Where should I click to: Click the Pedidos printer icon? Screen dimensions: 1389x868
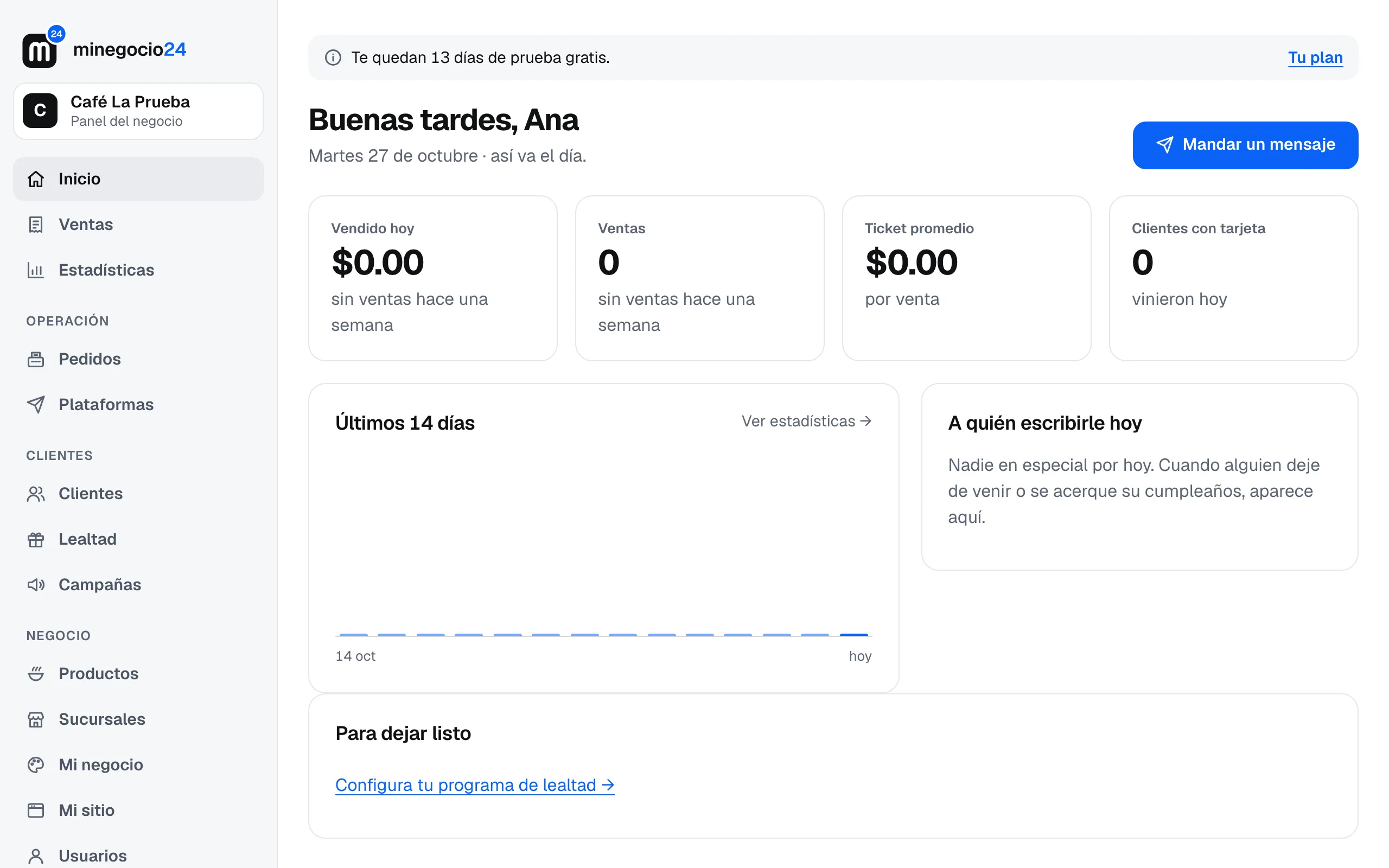36,359
